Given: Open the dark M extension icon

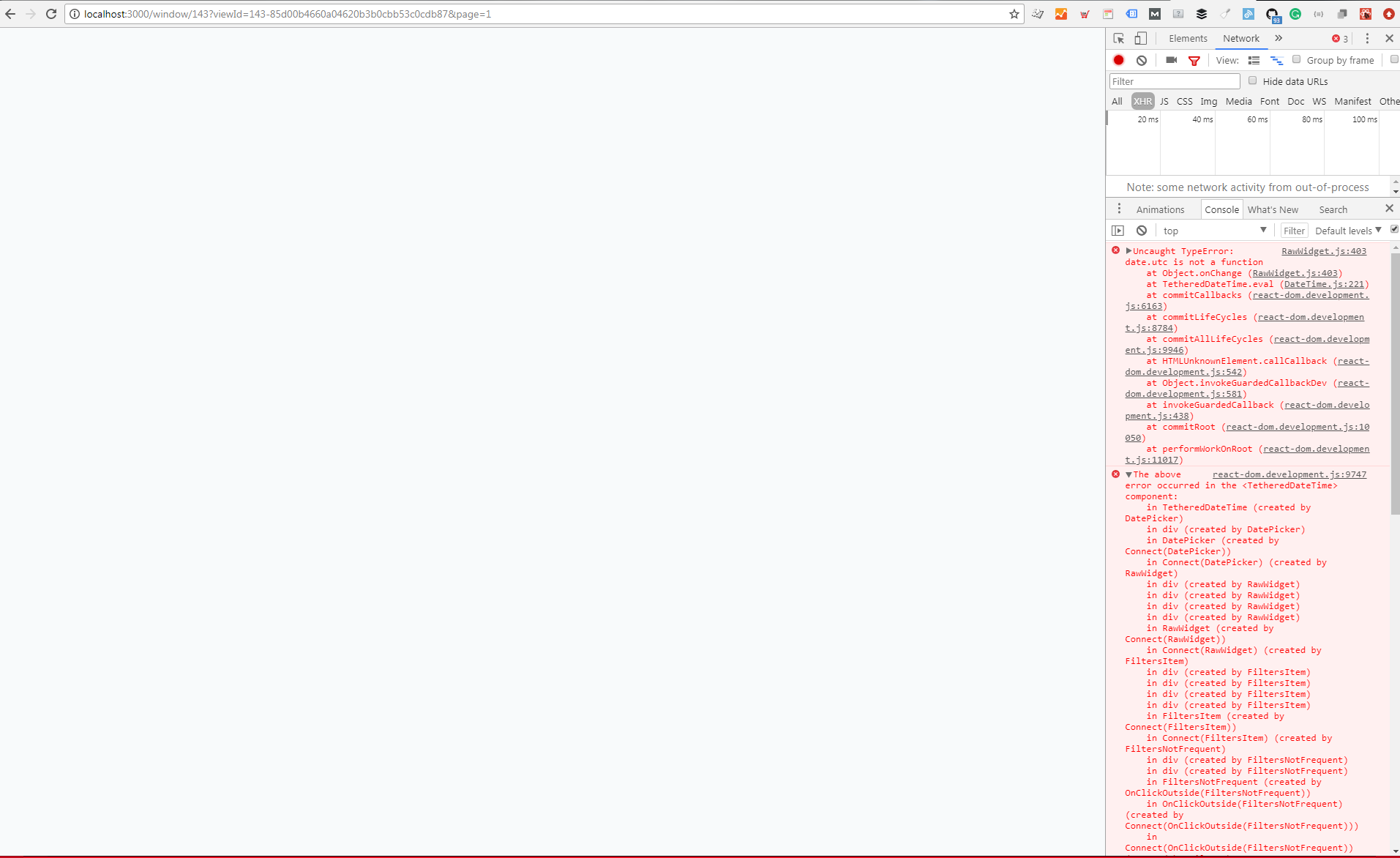Looking at the screenshot, I should coord(1155,14).
